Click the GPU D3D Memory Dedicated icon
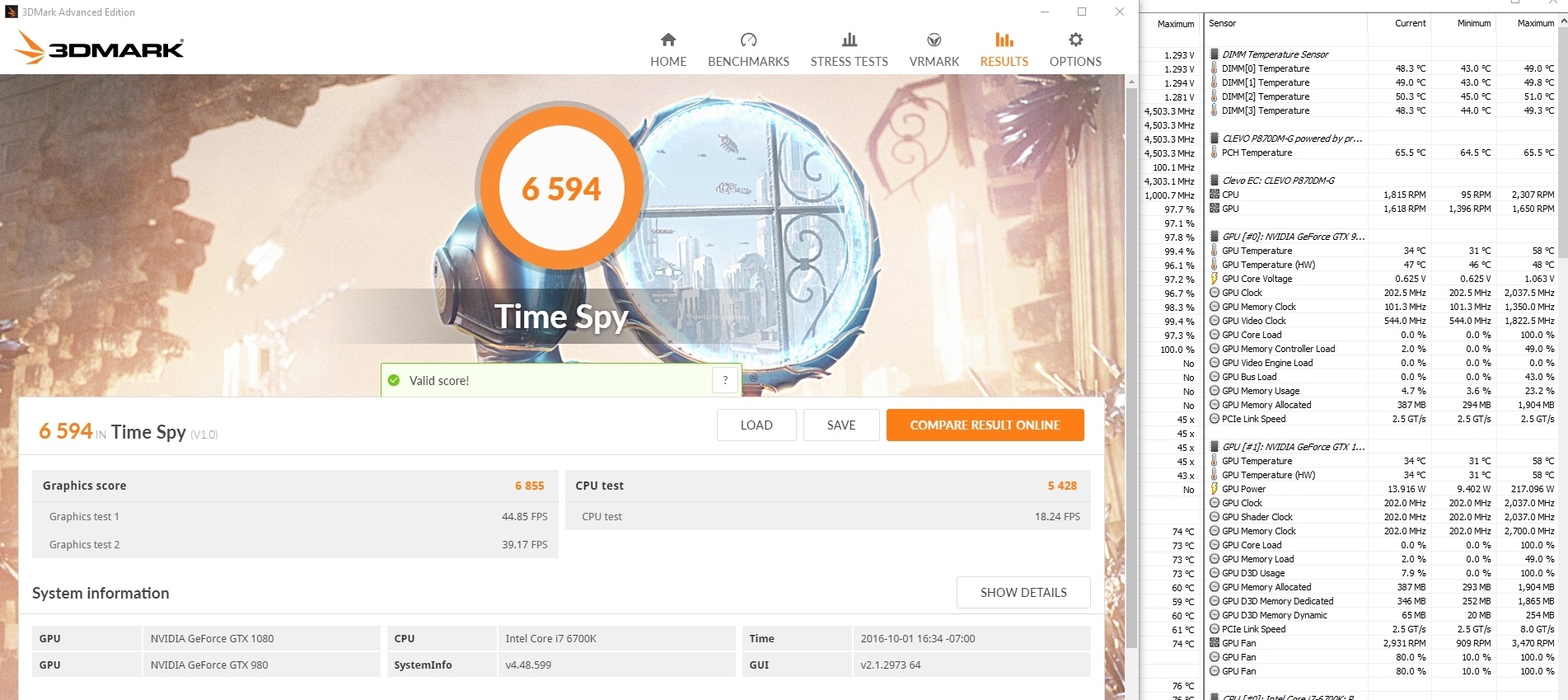The height and width of the screenshot is (700, 1568). [1215, 601]
